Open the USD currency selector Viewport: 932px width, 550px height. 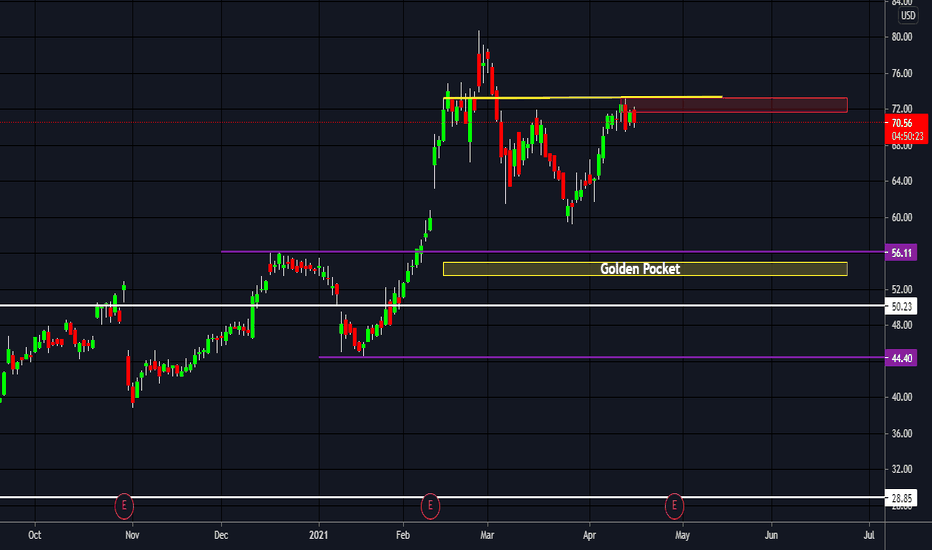pyautogui.click(x=908, y=16)
